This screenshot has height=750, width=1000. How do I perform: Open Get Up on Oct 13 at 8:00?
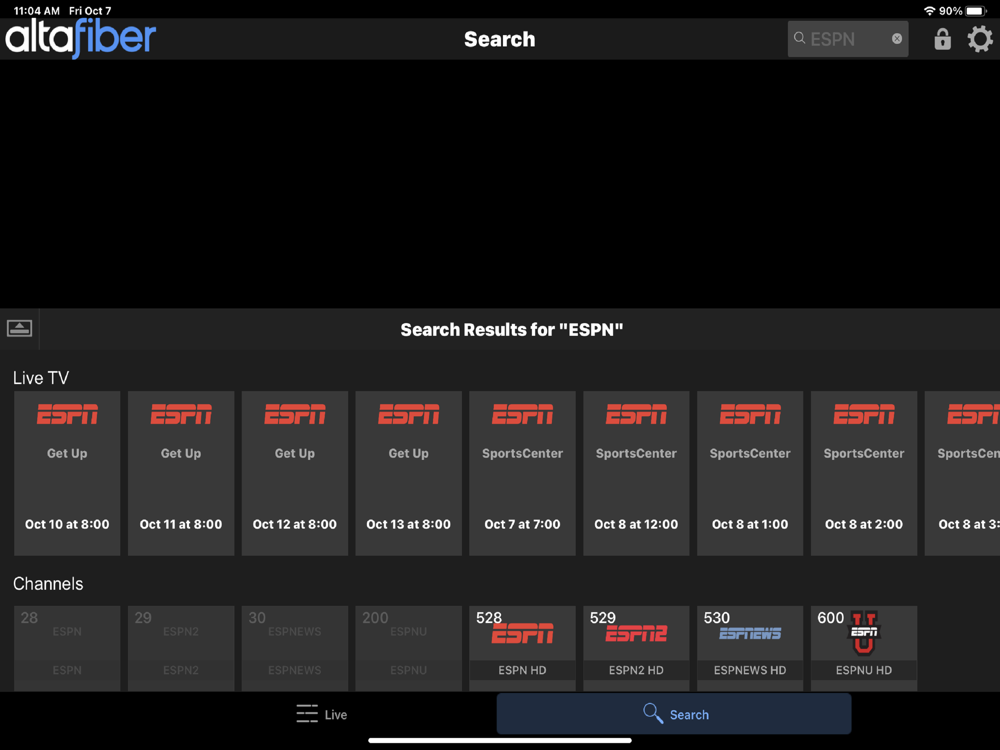pos(409,473)
